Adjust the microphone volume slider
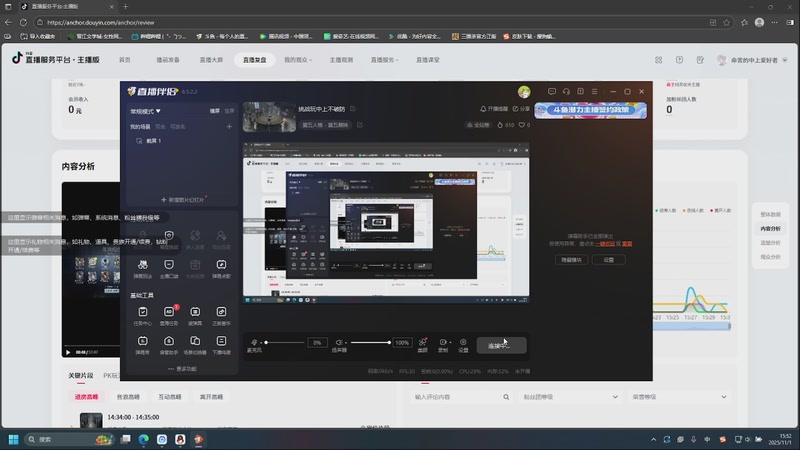 click(x=285, y=342)
